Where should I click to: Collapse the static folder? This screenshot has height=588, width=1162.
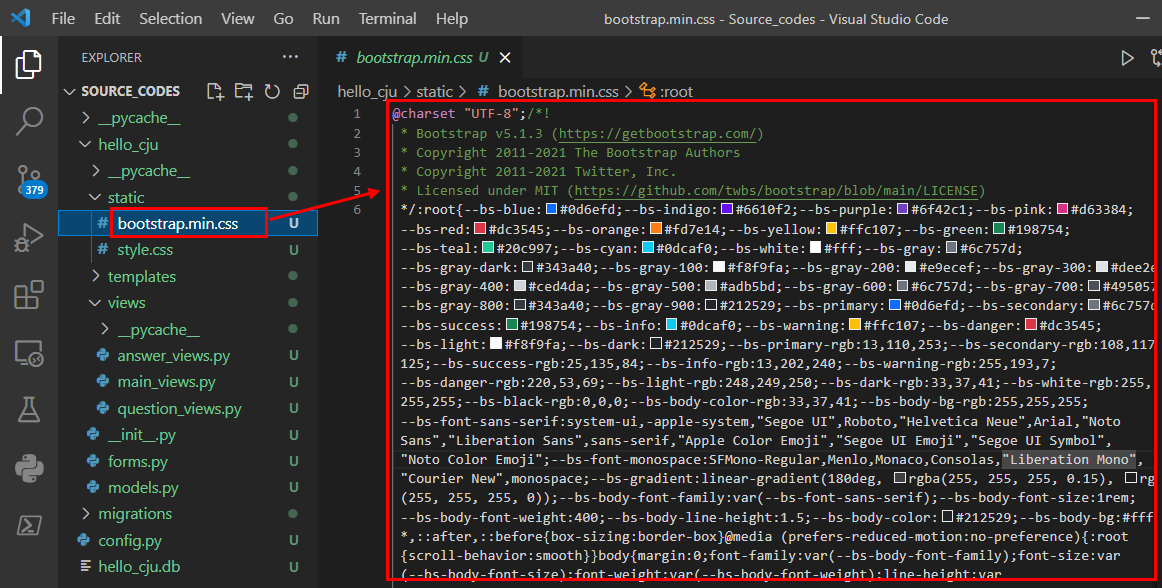click(x=95, y=197)
